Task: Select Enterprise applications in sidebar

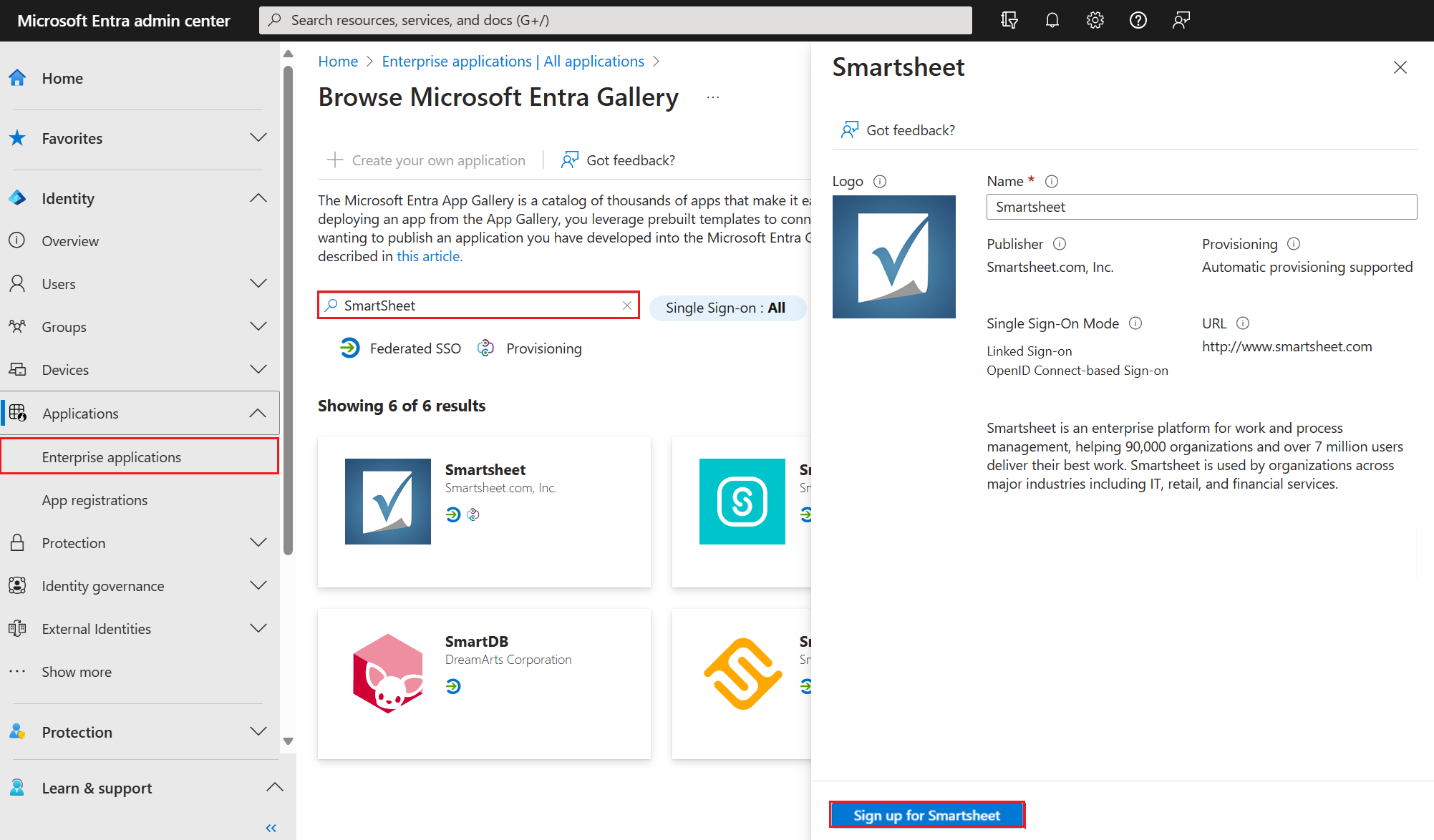Action: pos(112,457)
